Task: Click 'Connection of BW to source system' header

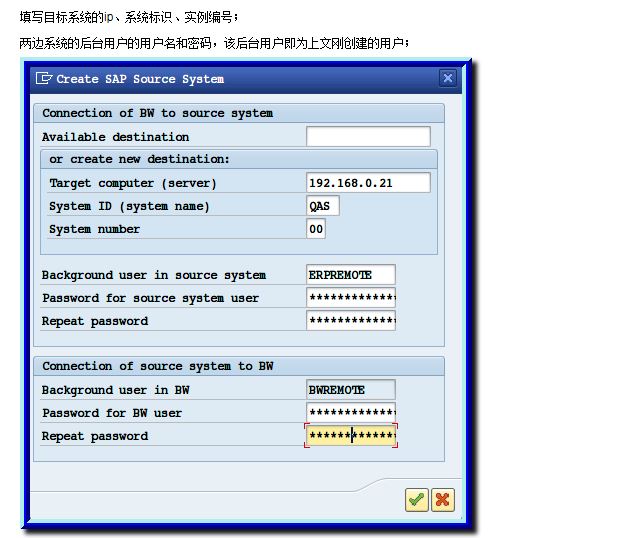Action: tap(239, 113)
